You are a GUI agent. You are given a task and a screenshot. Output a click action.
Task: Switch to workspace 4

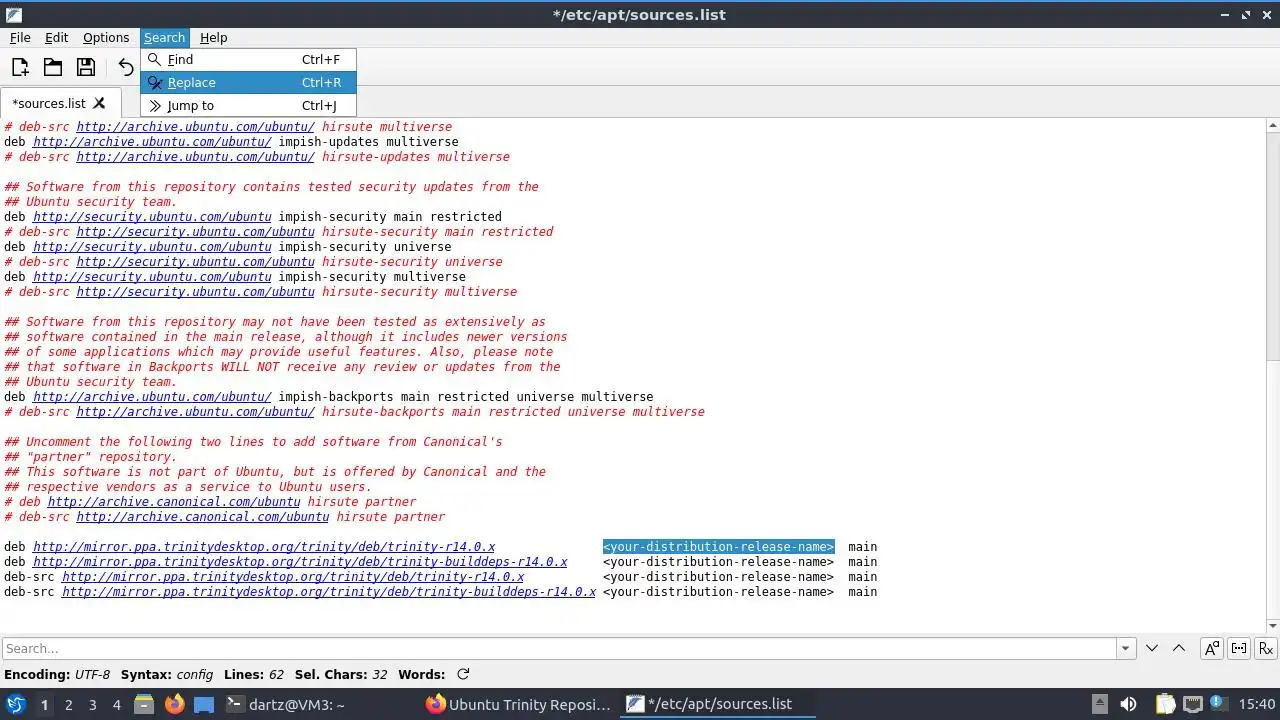(116, 704)
